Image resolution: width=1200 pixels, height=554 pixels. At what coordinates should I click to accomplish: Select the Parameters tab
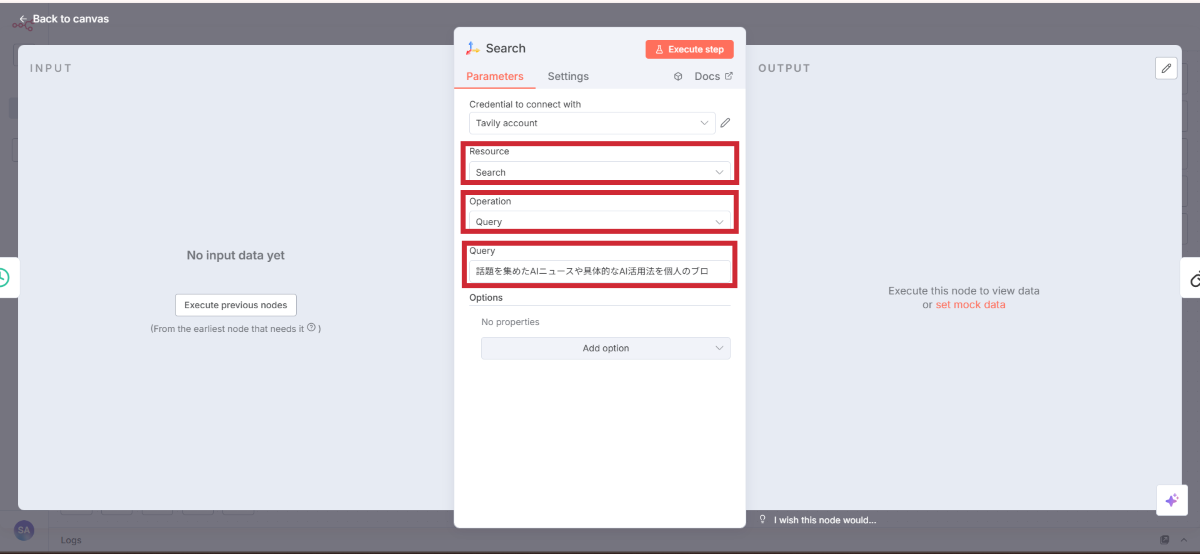tap(494, 76)
